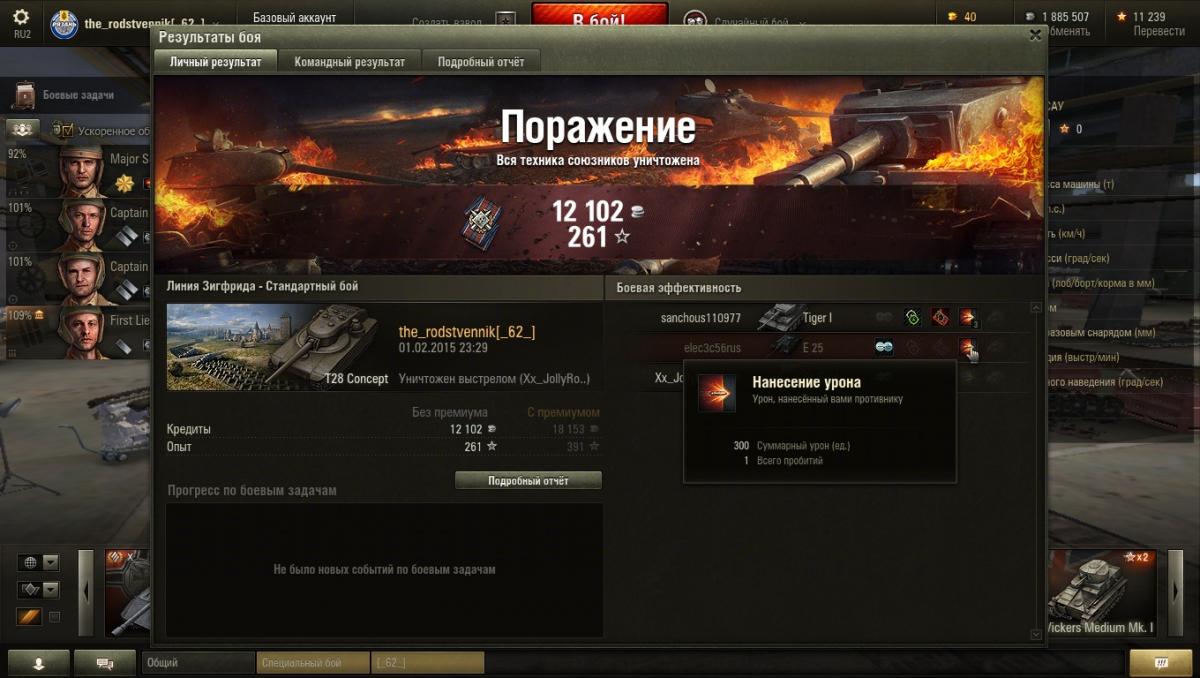The image size is (1200, 678).
Task: Click the notification icon at bottom right
Action: click(x=1161, y=663)
